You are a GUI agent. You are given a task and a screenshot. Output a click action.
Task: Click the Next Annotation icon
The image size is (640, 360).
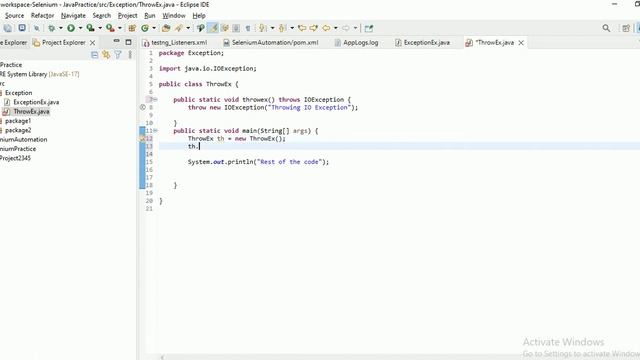point(262,28)
